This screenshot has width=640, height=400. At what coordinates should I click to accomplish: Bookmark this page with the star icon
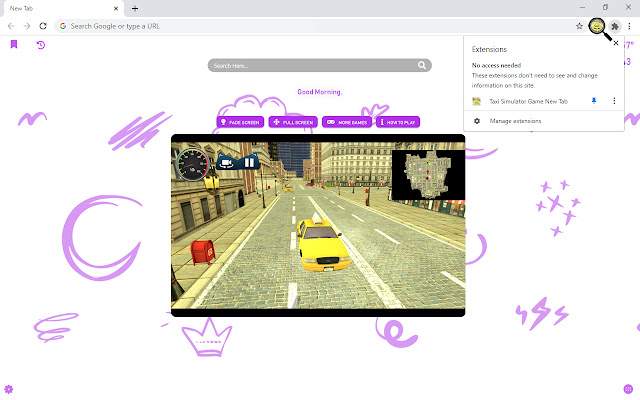(x=579, y=26)
